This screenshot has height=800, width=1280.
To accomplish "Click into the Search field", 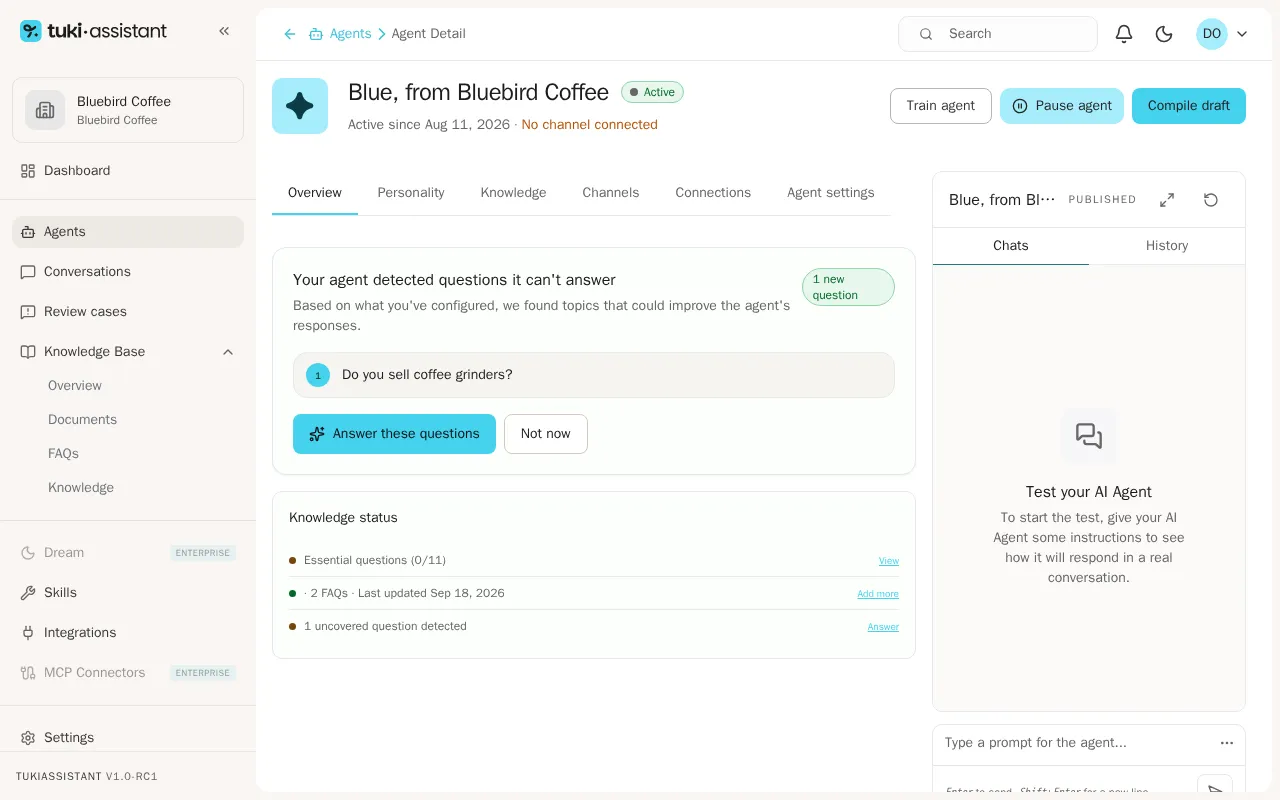I will [998, 34].
